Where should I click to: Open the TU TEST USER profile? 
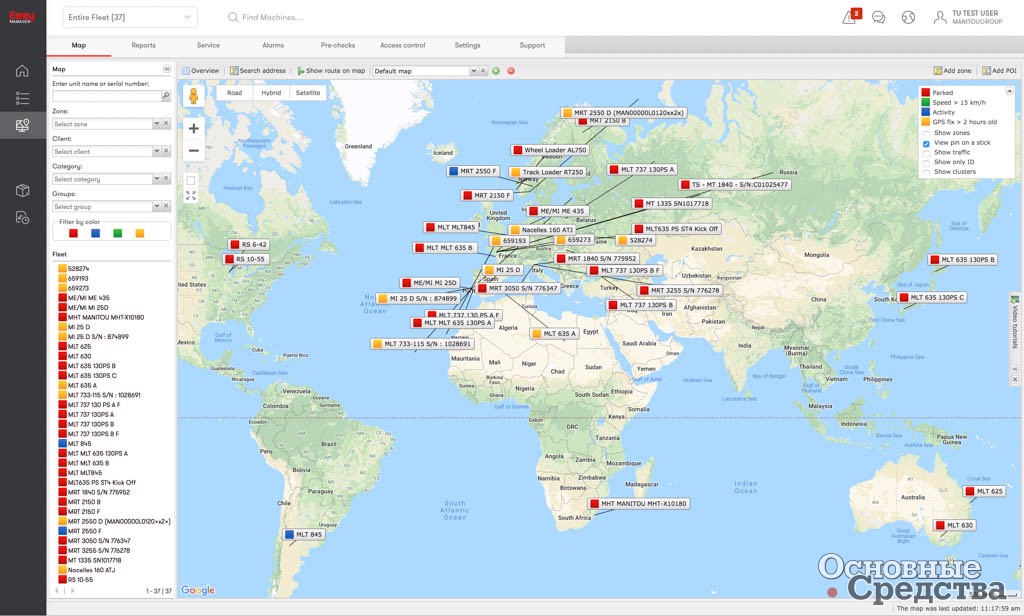[968, 17]
